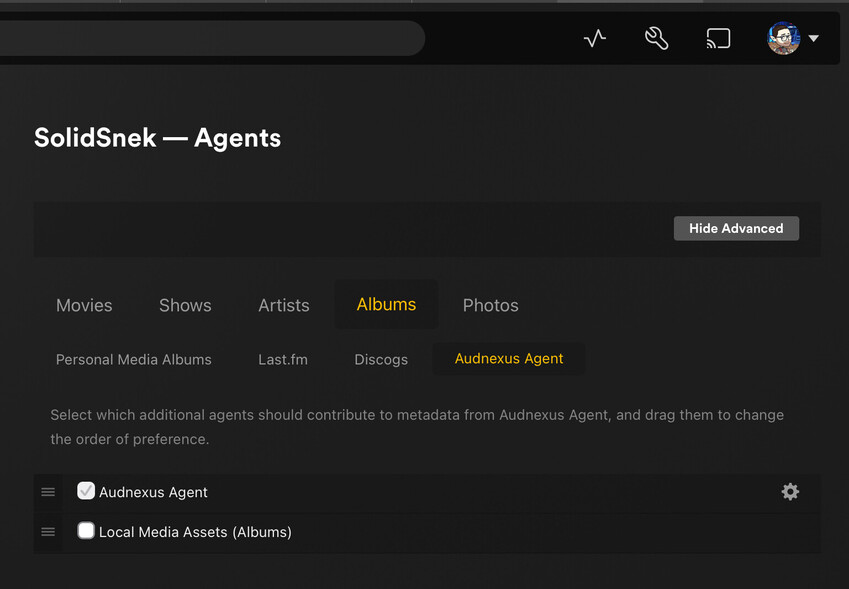
Task: Click the Cast to device icon
Action: click(719, 38)
